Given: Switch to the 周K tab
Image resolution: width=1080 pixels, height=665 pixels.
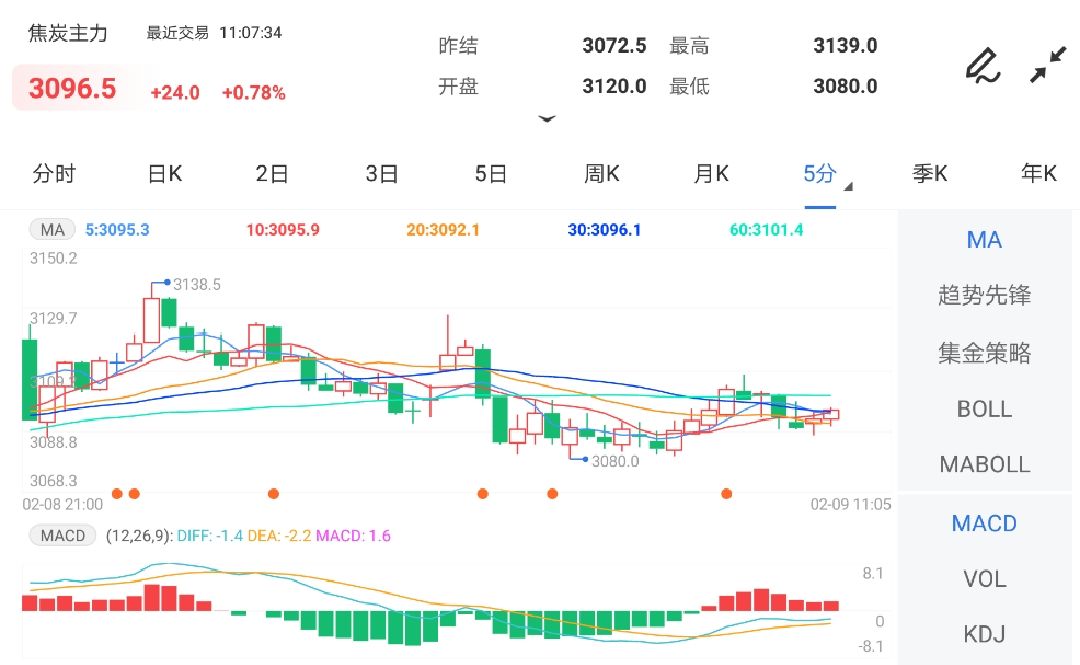Looking at the screenshot, I should click(601, 174).
